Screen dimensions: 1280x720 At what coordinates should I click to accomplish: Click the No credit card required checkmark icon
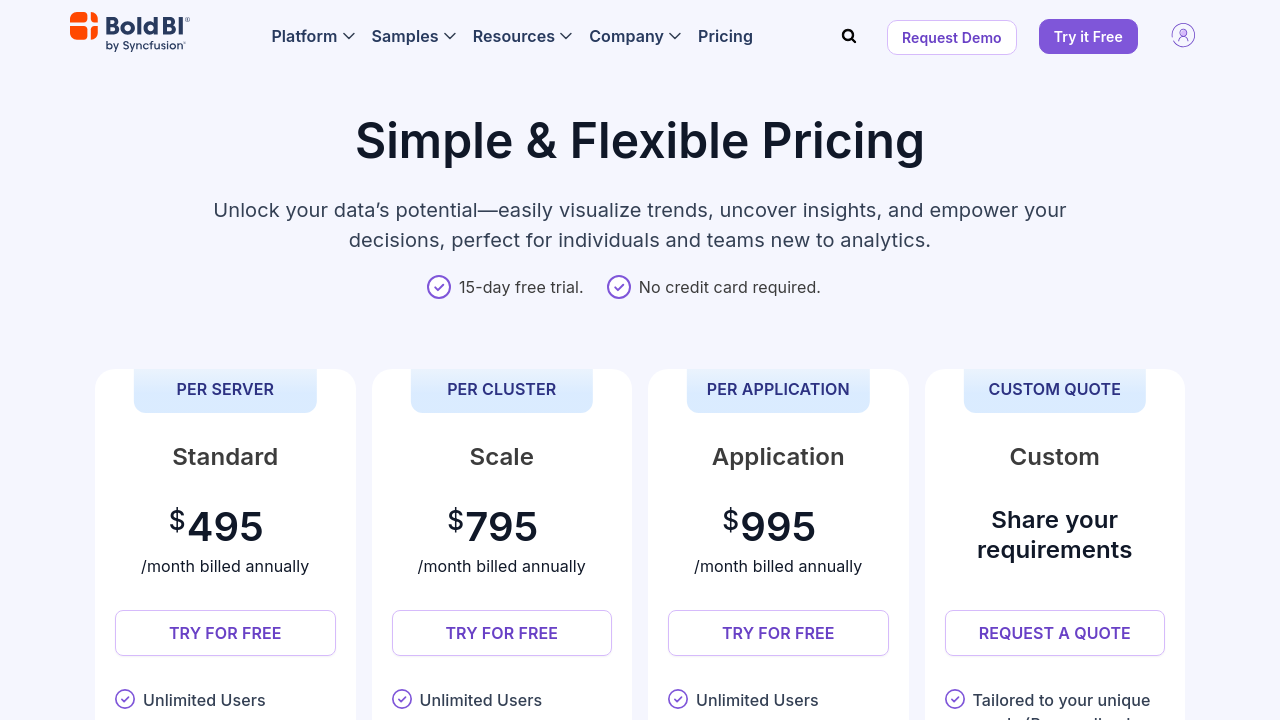click(619, 287)
